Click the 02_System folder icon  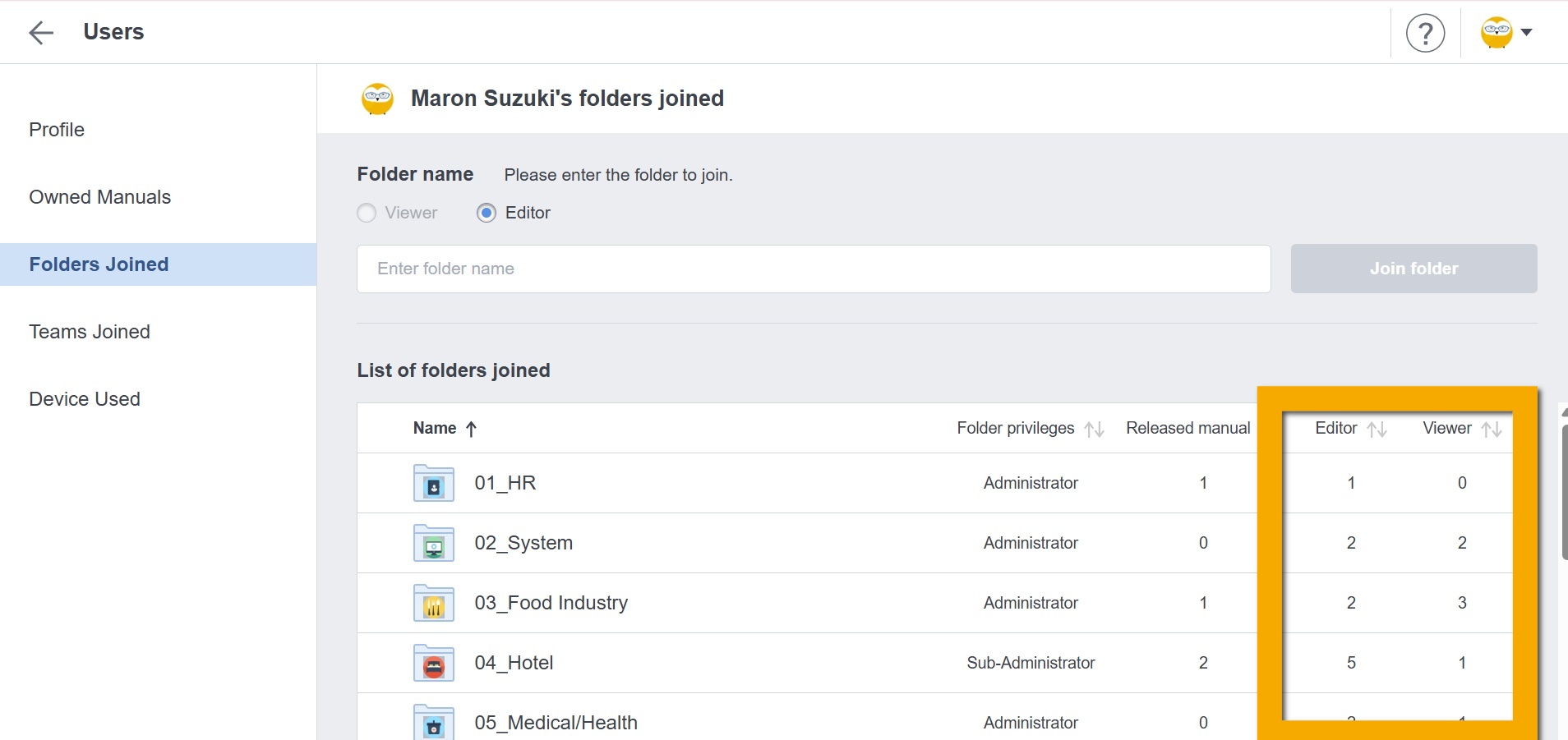click(x=433, y=544)
